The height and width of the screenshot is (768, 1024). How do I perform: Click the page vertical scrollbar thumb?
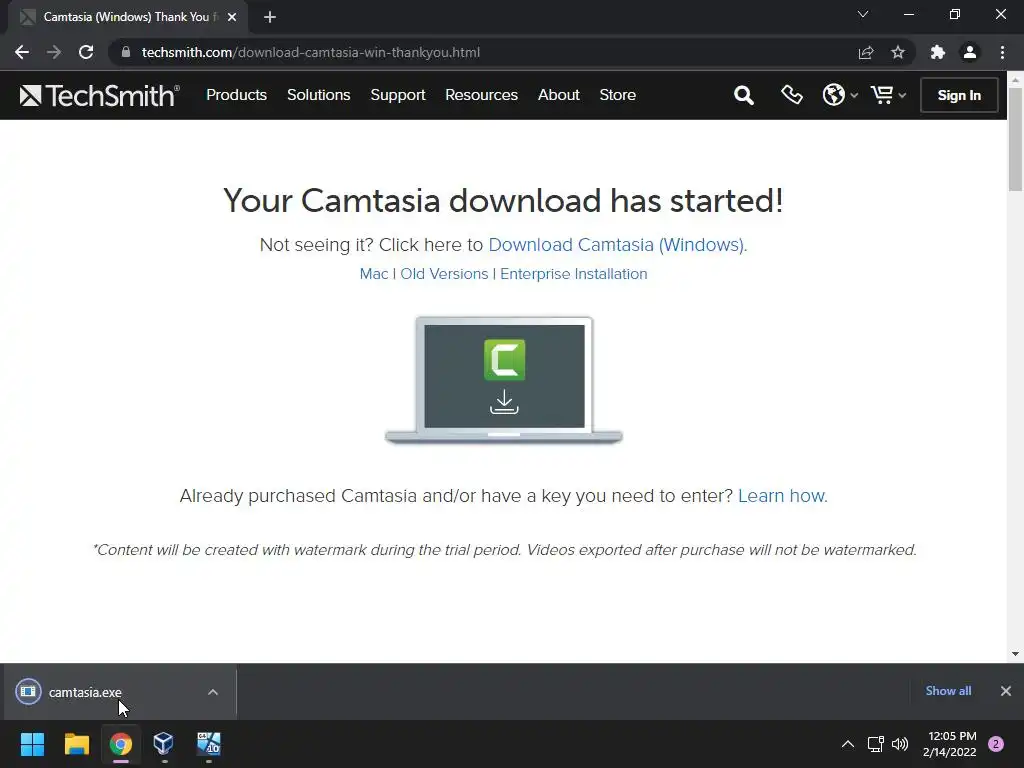1015,139
